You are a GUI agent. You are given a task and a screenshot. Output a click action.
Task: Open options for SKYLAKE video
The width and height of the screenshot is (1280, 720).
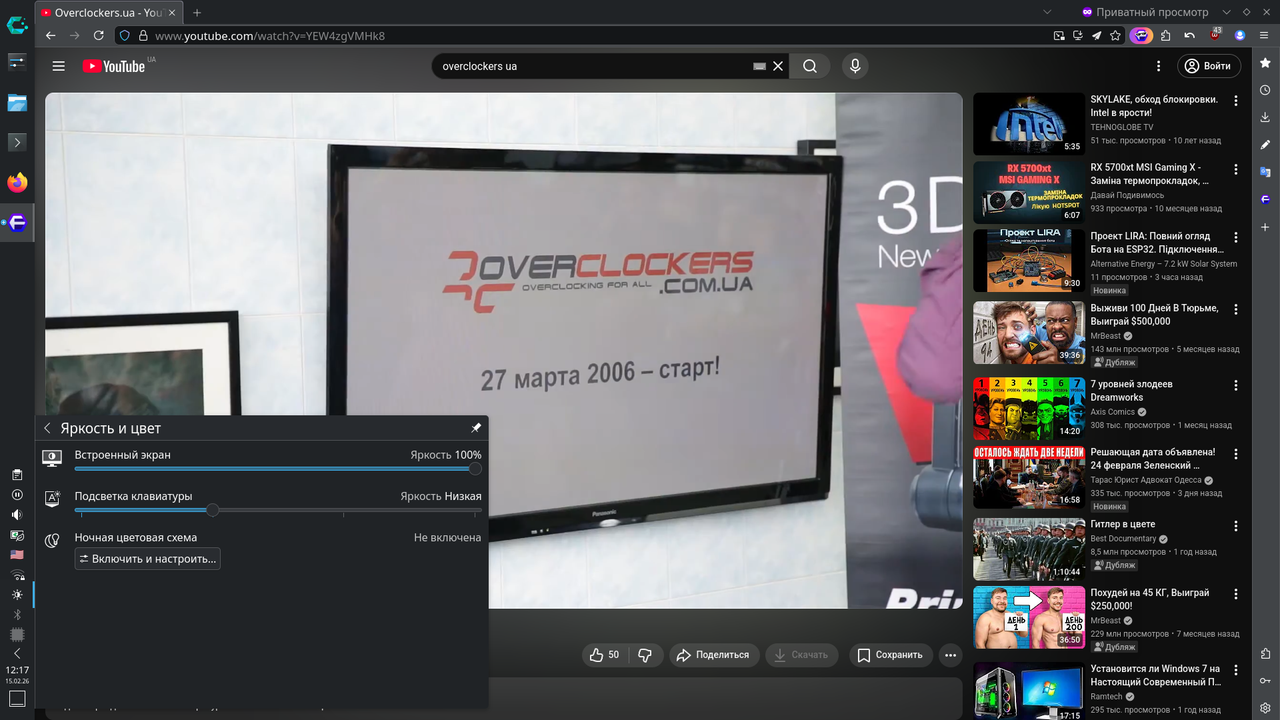[1236, 101]
